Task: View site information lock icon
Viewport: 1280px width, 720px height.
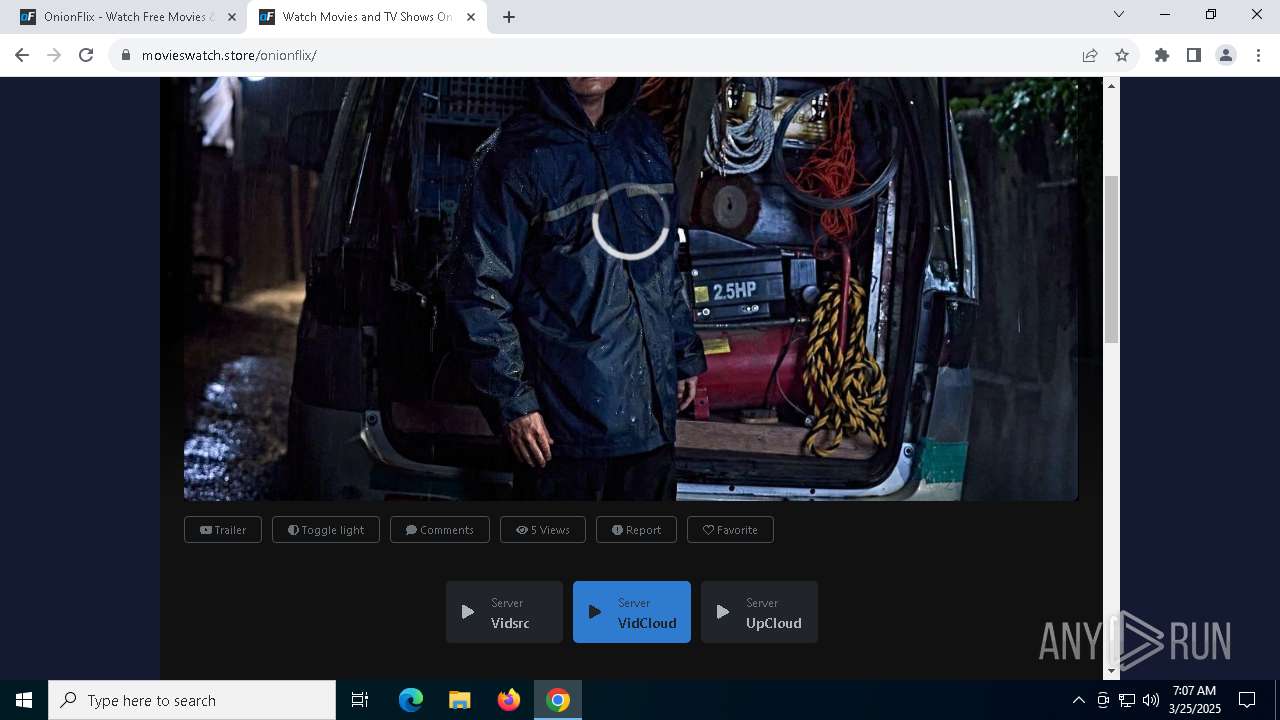Action: pos(126,55)
